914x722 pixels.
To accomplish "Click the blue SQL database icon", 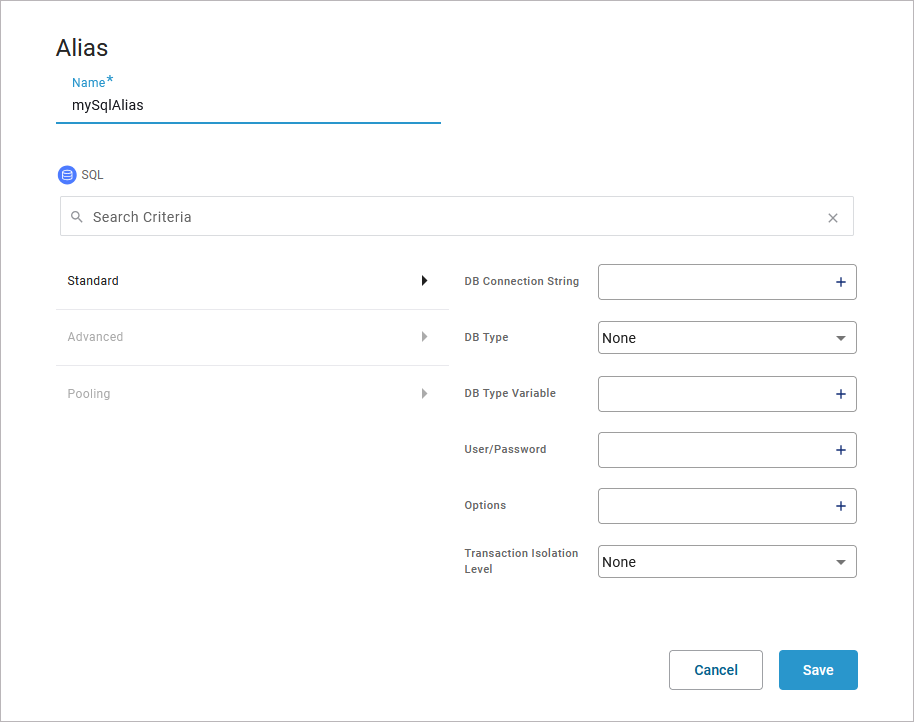I will click(x=67, y=175).
